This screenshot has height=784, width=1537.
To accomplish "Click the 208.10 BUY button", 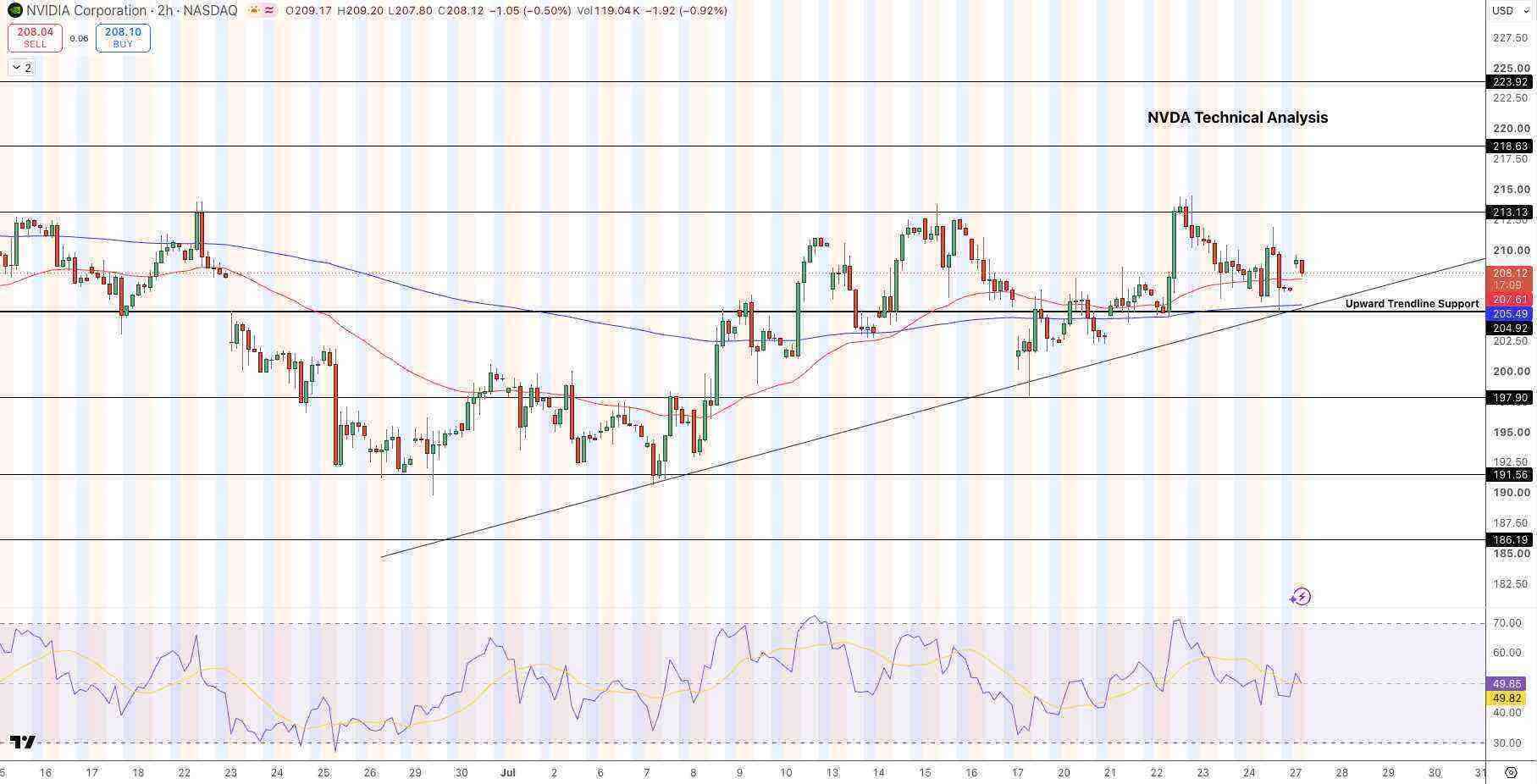I will point(123,38).
